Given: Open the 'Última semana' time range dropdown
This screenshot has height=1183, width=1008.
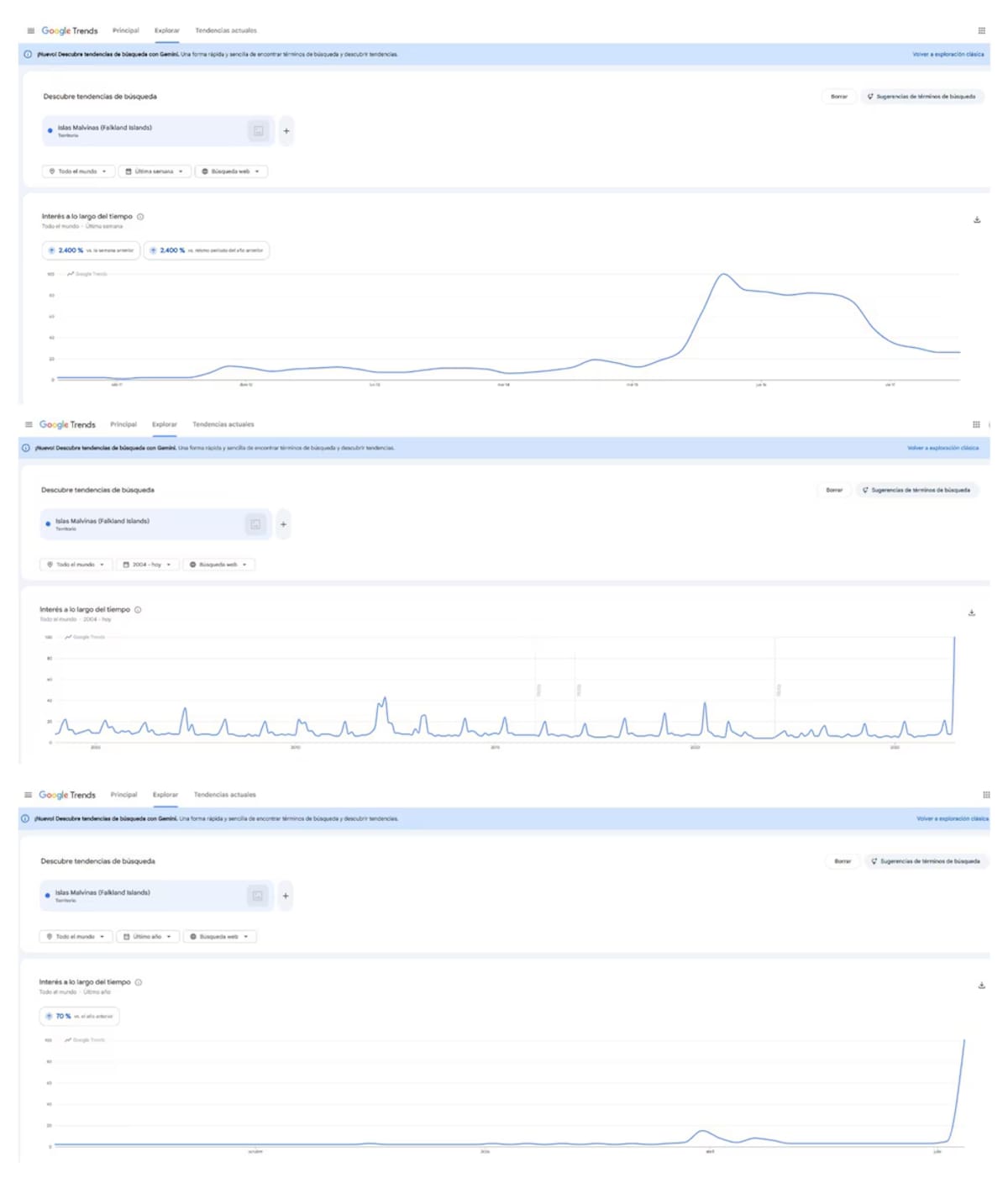Looking at the screenshot, I should [x=155, y=171].
